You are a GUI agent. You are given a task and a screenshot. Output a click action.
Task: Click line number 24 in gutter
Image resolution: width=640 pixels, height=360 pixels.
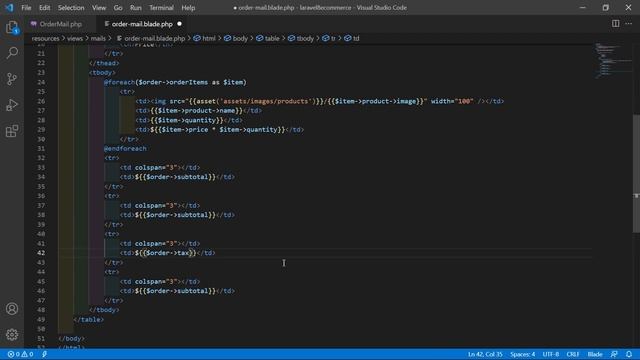click(41, 82)
